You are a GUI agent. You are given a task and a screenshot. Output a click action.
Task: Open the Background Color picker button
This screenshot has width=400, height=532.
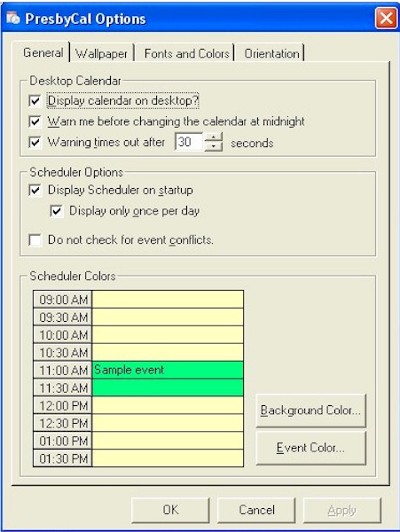point(310,411)
